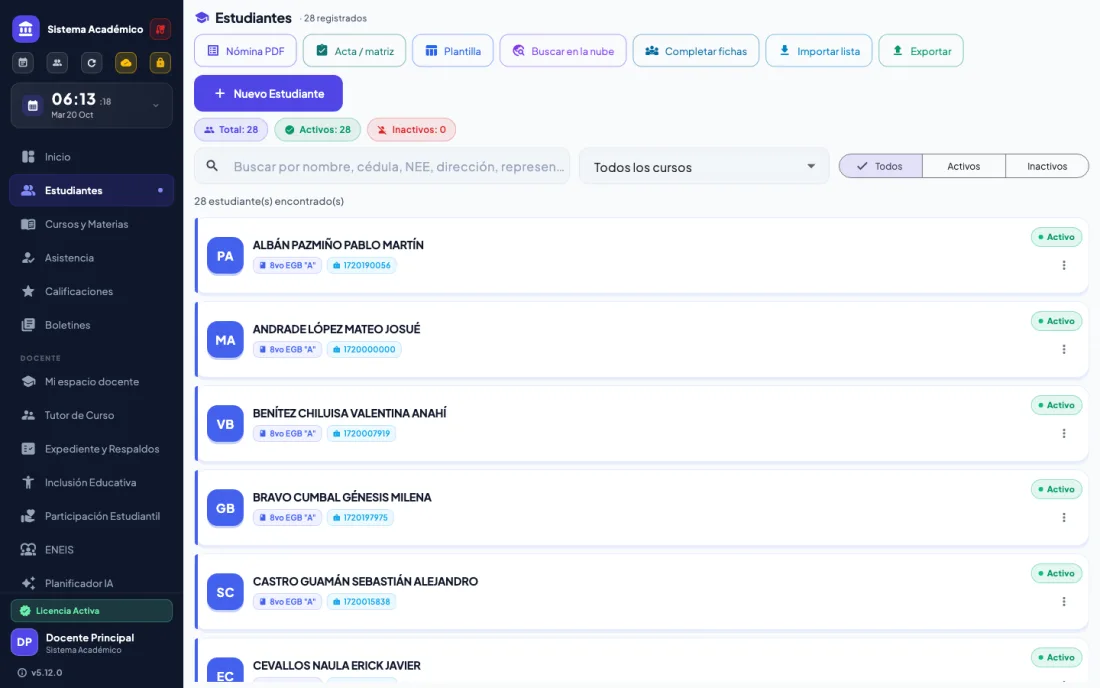The height and width of the screenshot is (688, 1100).
Task: Open the Docente Principal user profile
Action: (x=91, y=642)
